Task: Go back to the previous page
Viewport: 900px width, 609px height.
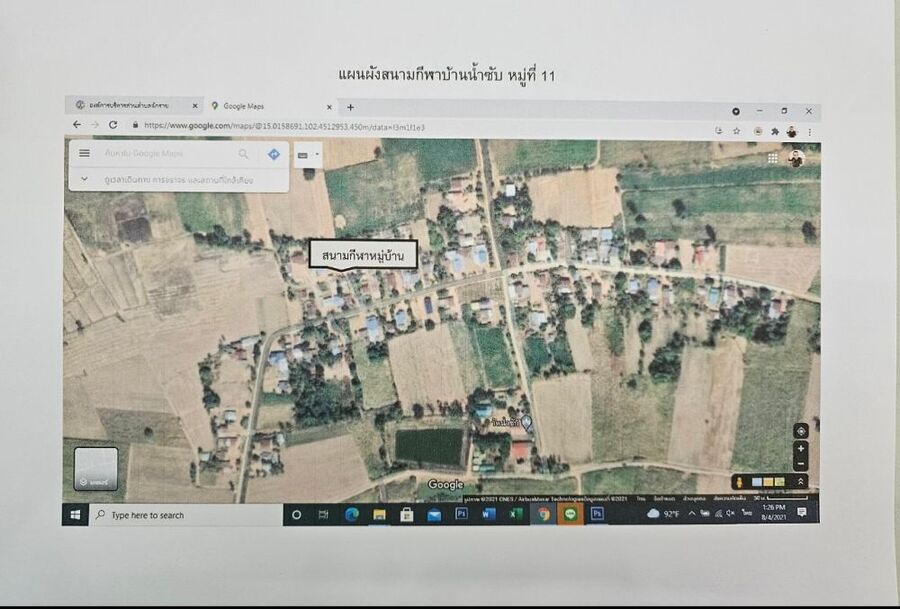Action: 77,125
